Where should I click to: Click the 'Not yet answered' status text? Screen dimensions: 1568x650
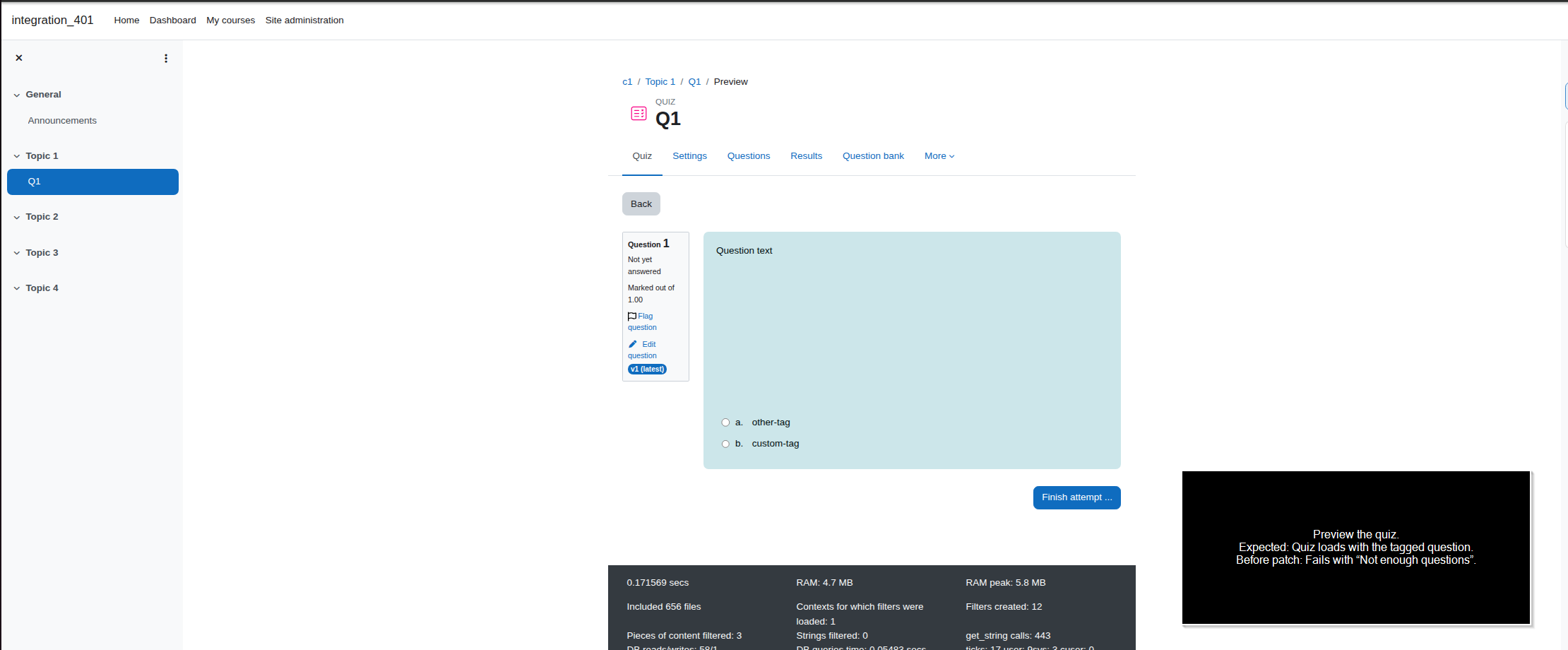[644, 266]
